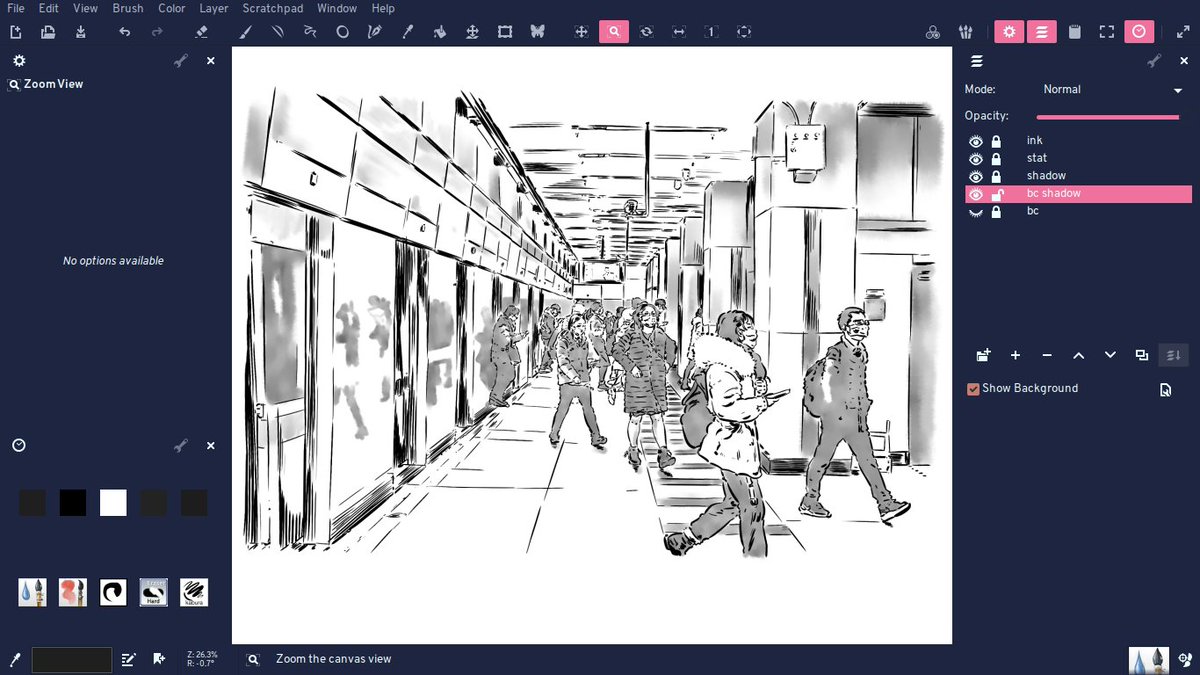Viewport: 1200px width, 675px height.
Task: Hide the stat layer via eye icon
Action: tap(976, 158)
